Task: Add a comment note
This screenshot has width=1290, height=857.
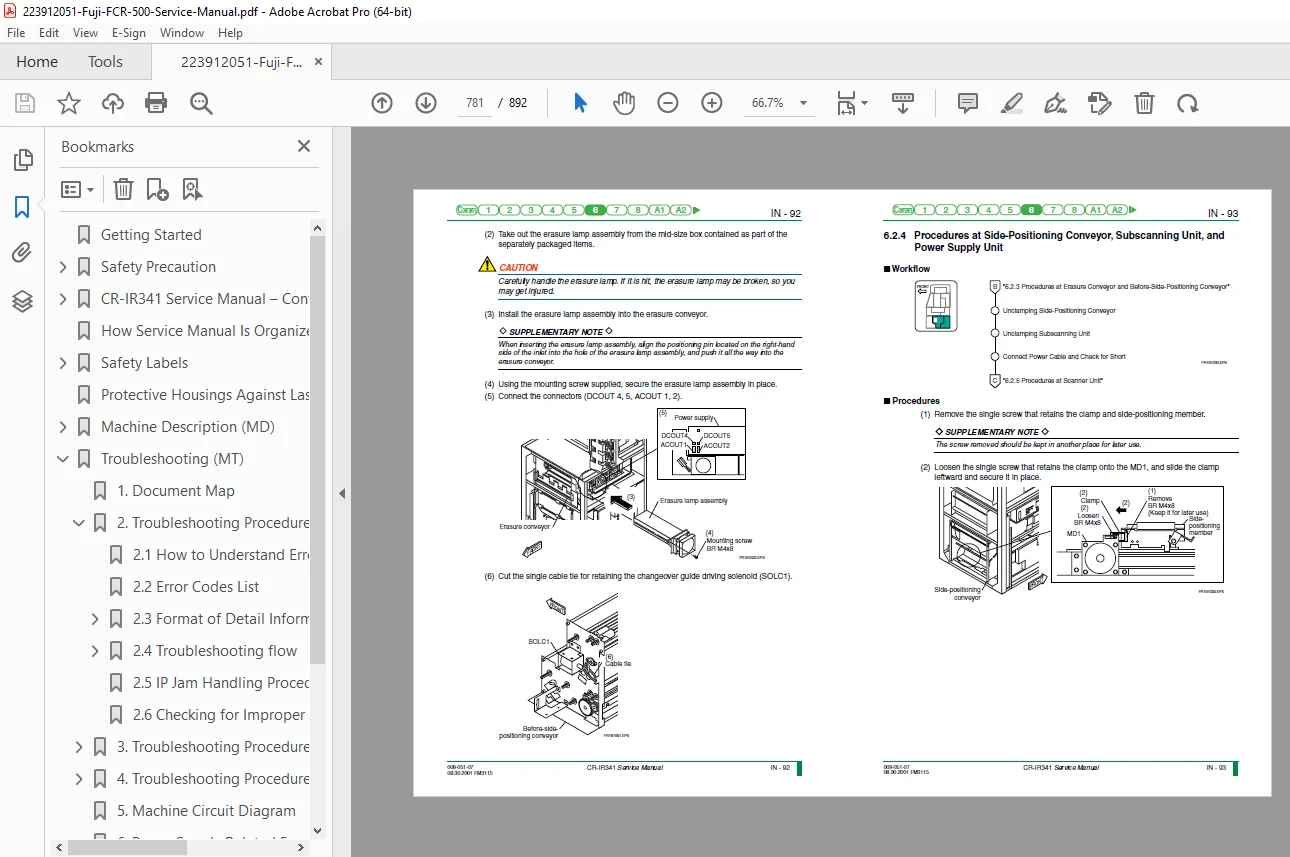Action: [x=967, y=103]
